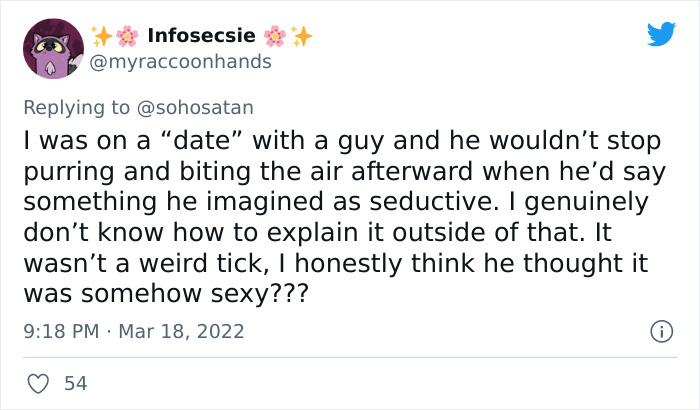This screenshot has width=700, height=410.
Task: Click the pink flower emoji before Infosecsie
Action: (127, 36)
